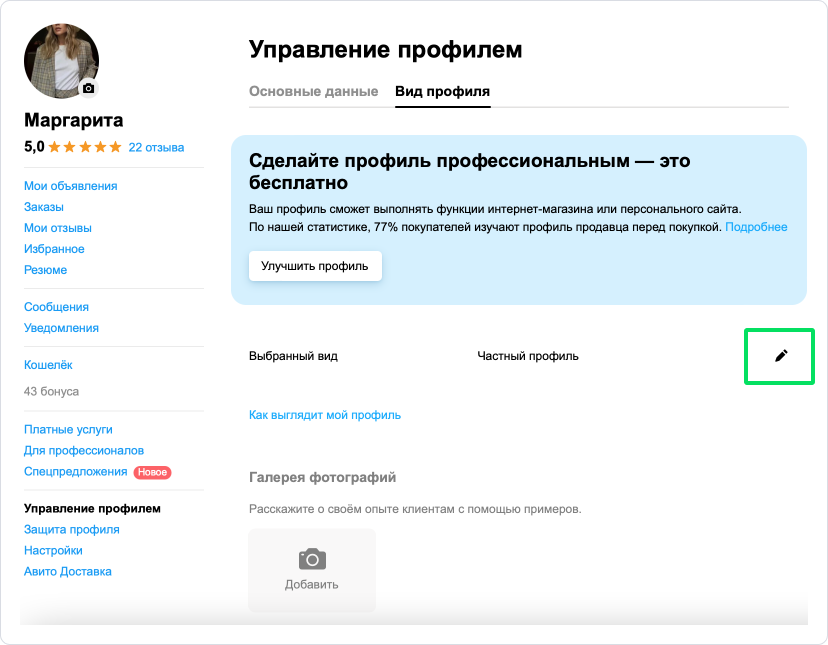Image resolution: width=828 pixels, height=645 pixels.
Task: Click the Частный профиль value text
Action: point(528,356)
